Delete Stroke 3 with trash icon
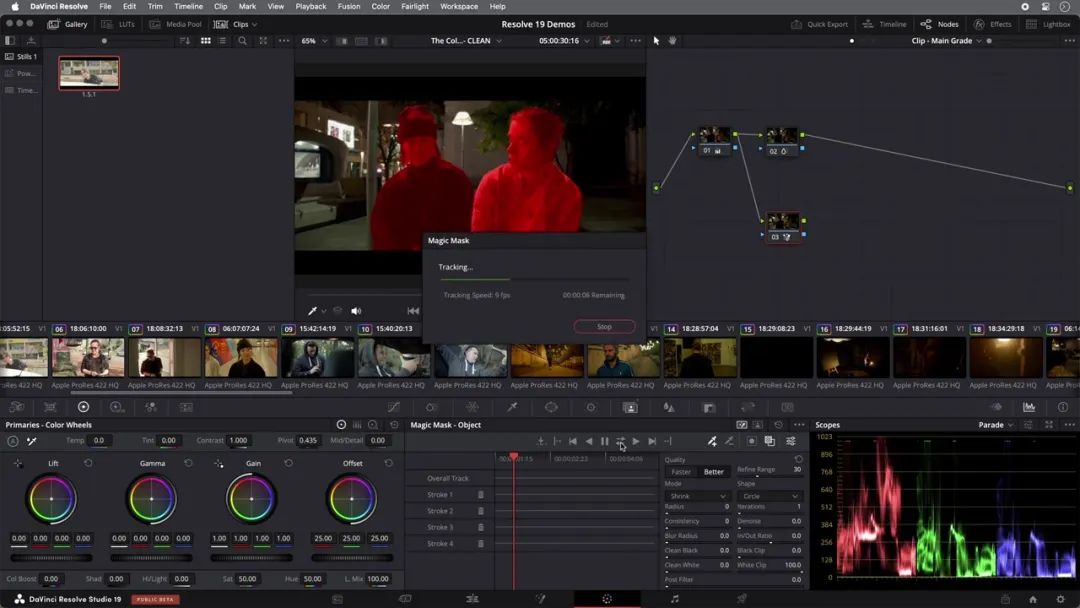Screen dimensions: 1080x608 pyautogui.click(x=481, y=527)
